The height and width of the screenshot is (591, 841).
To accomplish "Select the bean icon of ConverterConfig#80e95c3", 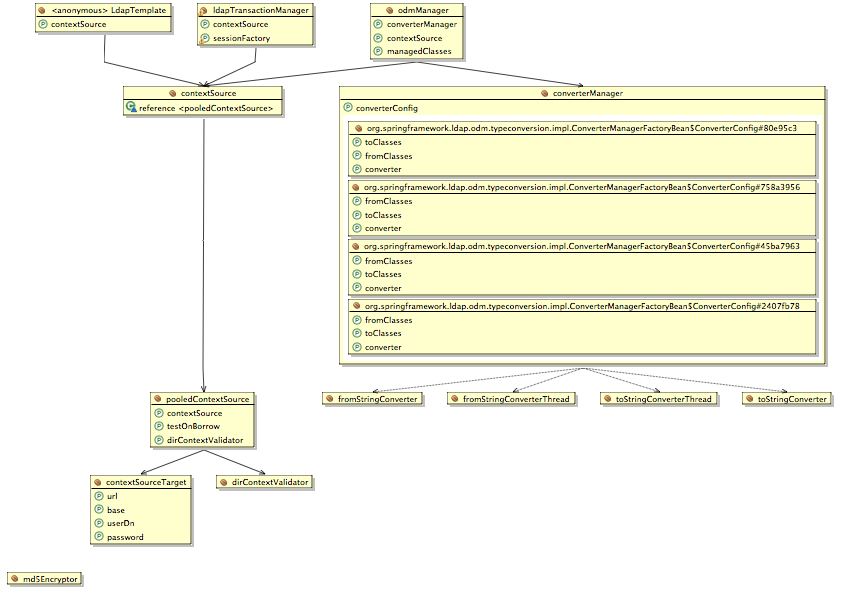I will [358, 129].
